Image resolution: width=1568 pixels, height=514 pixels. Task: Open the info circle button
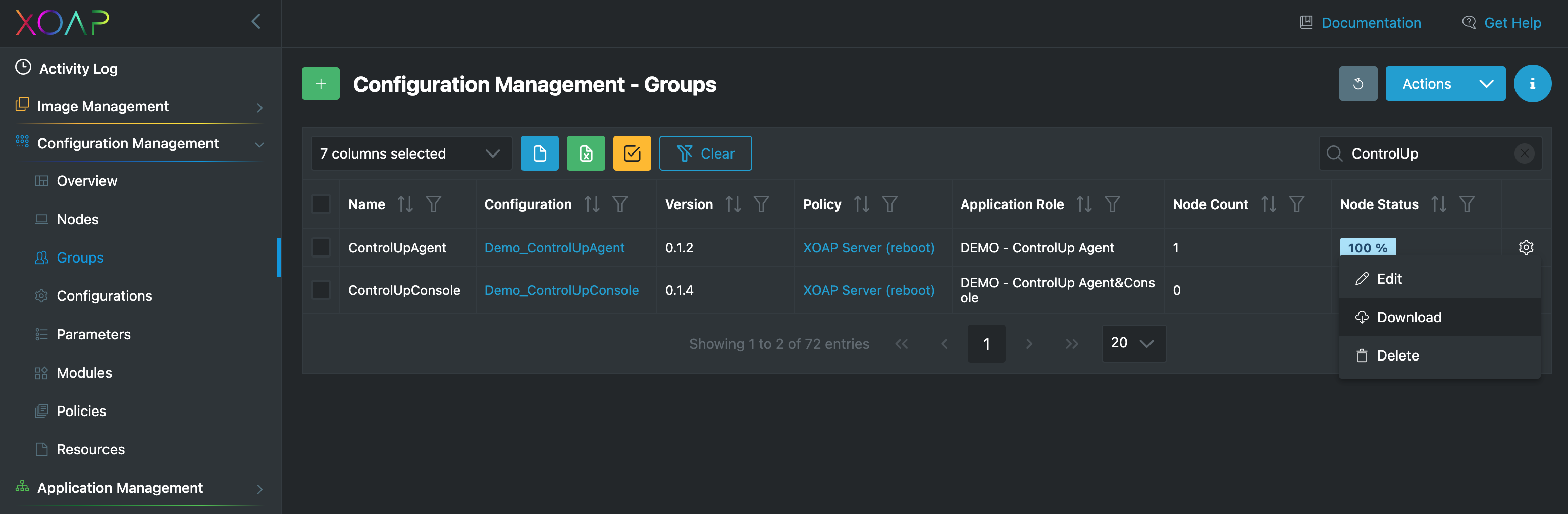(x=1532, y=84)
